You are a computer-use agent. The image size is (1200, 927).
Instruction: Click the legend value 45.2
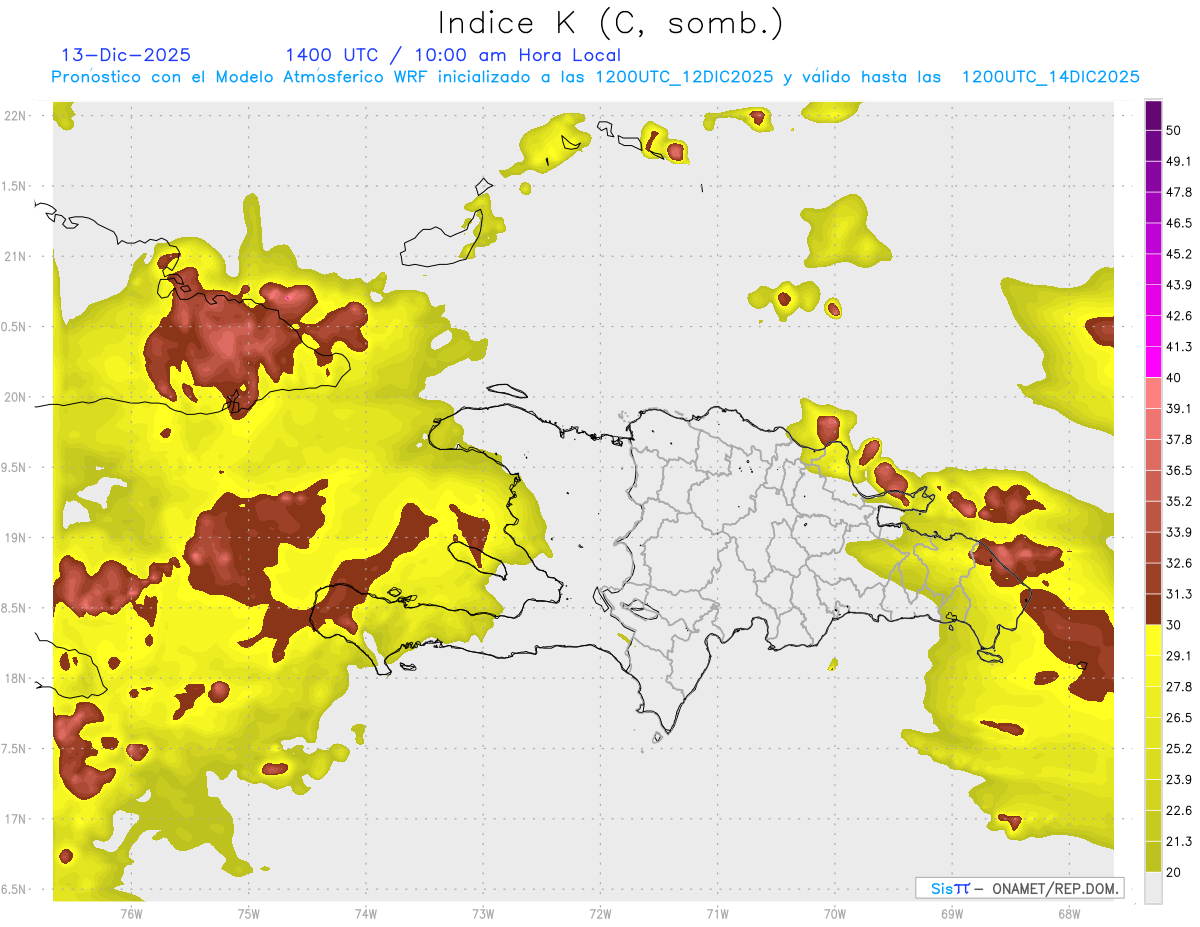pyautogui.click(x=1178, y=254)
